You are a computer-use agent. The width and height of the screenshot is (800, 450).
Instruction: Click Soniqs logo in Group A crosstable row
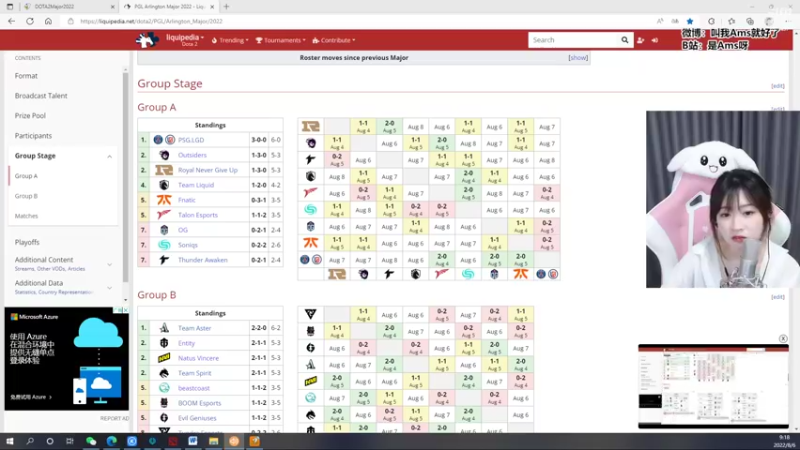310,209
